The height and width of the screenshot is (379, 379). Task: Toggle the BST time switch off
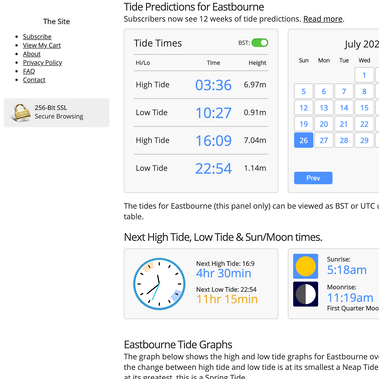coord(260,43)
